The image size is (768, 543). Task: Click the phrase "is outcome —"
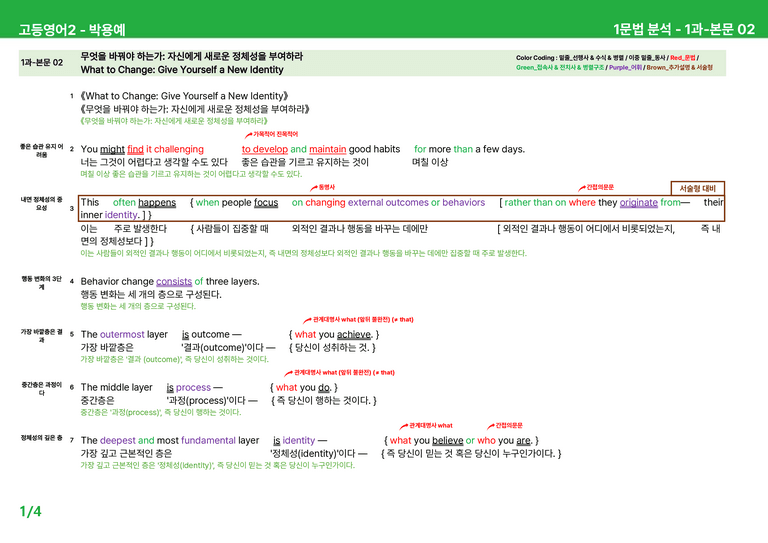[212, 334]
